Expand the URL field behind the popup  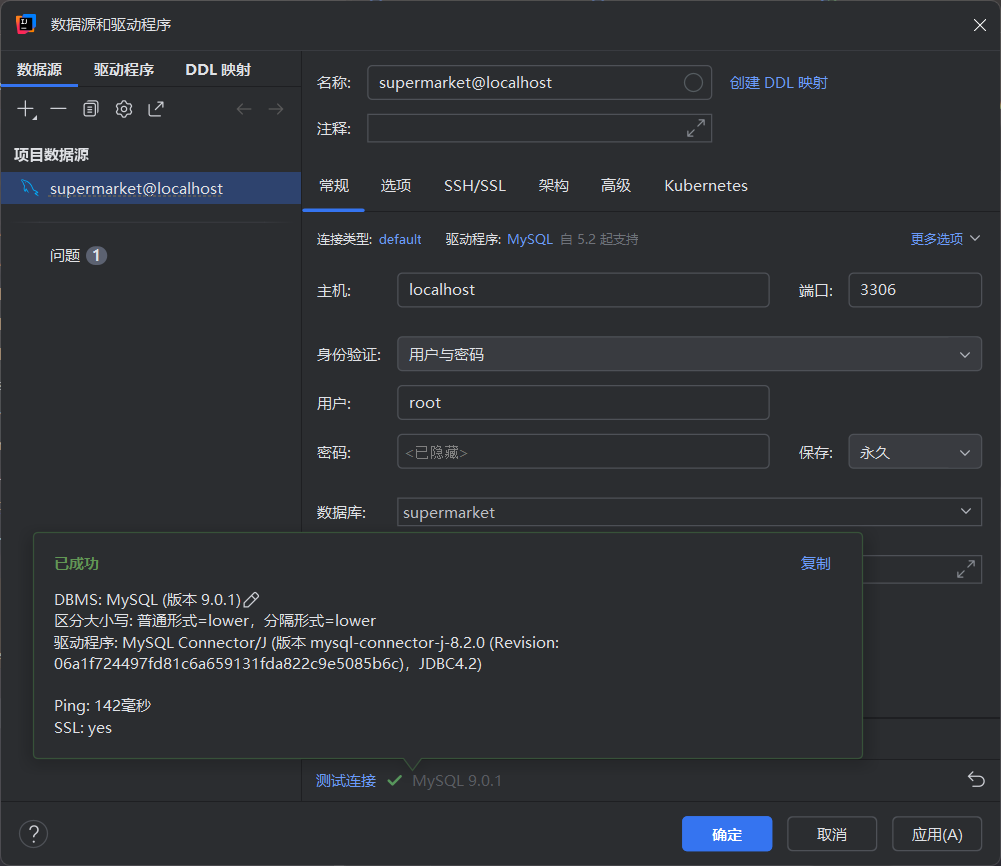click(x=966, y=569)
